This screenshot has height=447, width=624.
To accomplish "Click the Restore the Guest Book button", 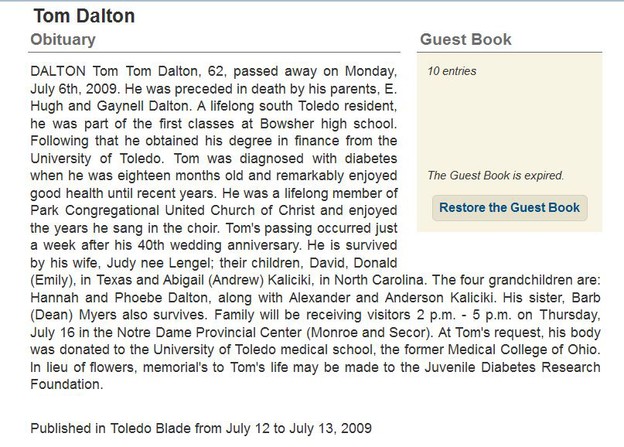I will (509, 208).
